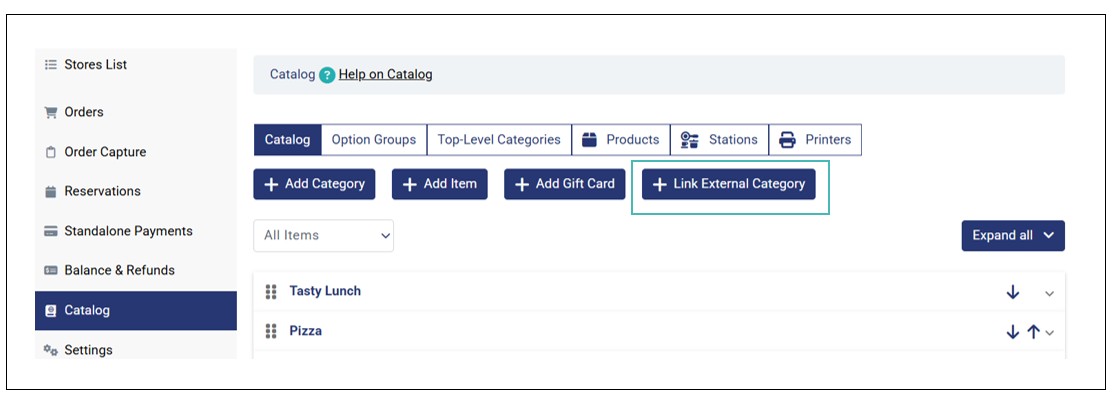Click the Add Item button
This screenshot has width=1117, height=400.
440,184
